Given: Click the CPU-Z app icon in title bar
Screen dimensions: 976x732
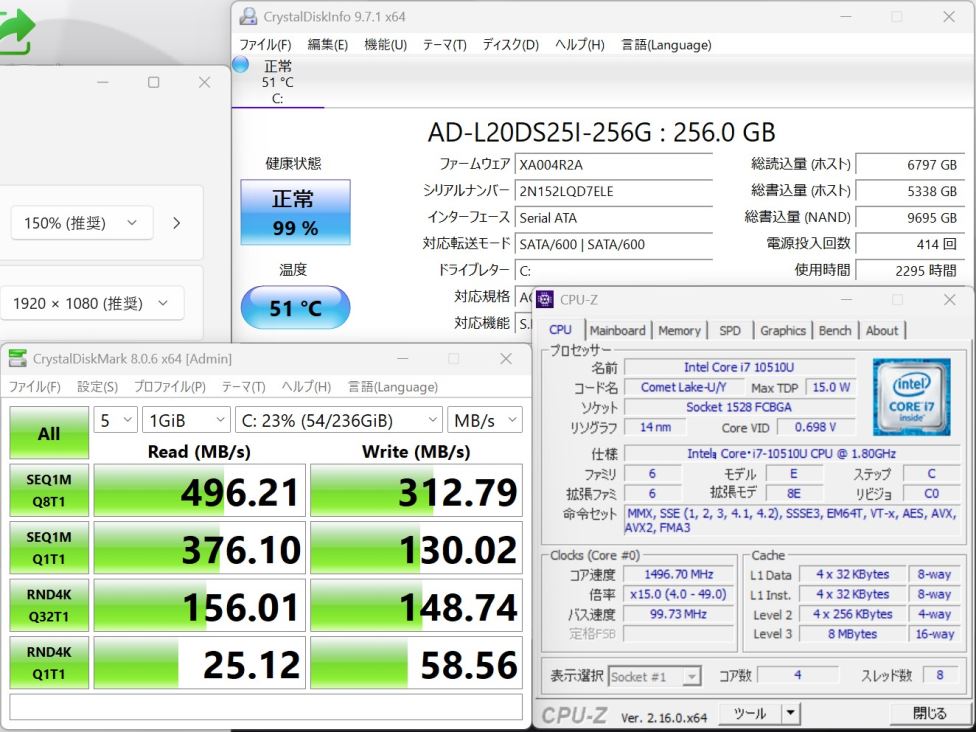Looking at the screenshot, I should pyautogui.click(x=545, y=299).
